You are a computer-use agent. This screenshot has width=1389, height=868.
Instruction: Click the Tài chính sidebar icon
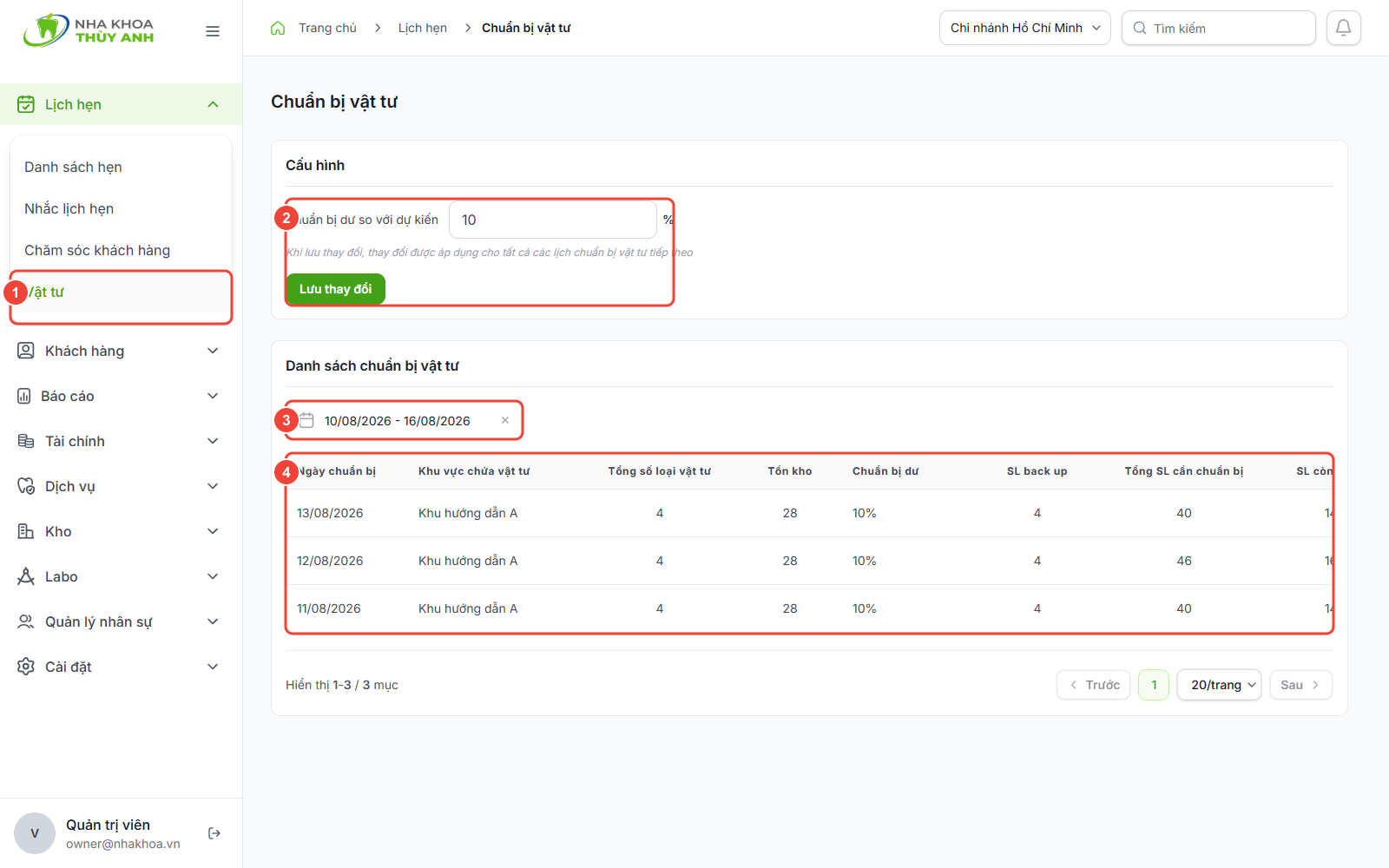coord(26,441)
